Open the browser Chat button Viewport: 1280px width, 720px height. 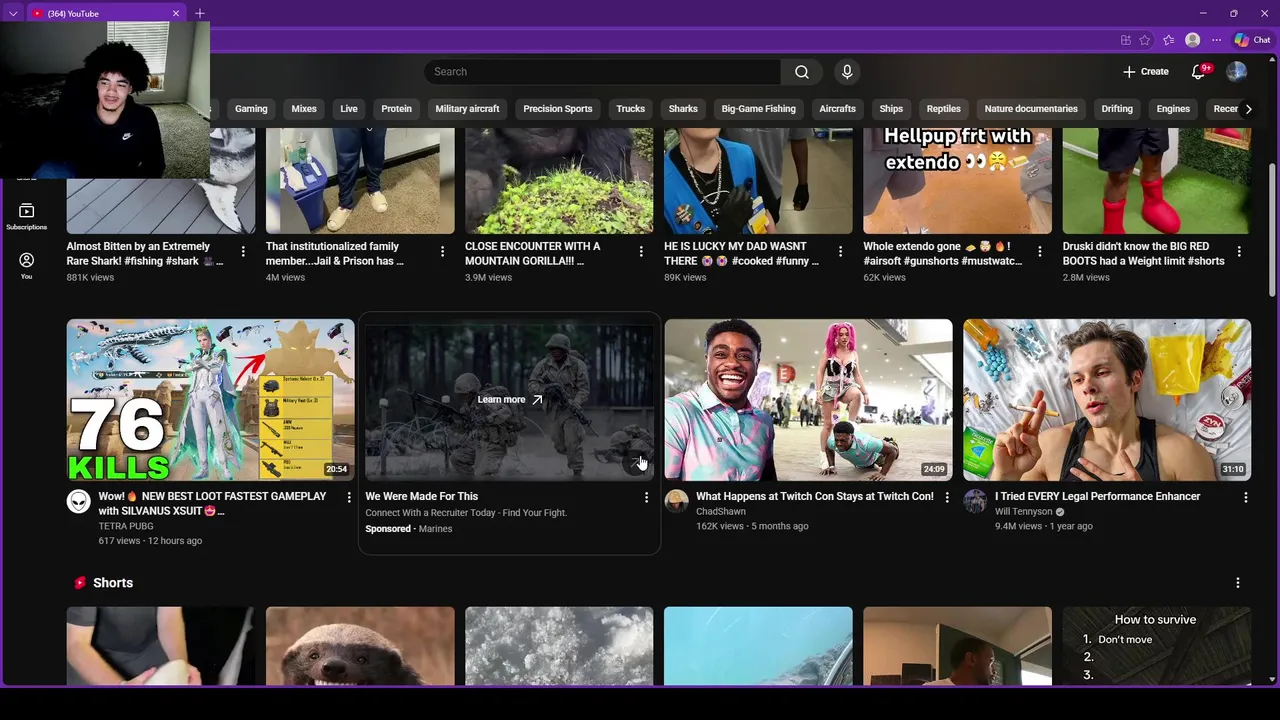(x=1252, y=40)
